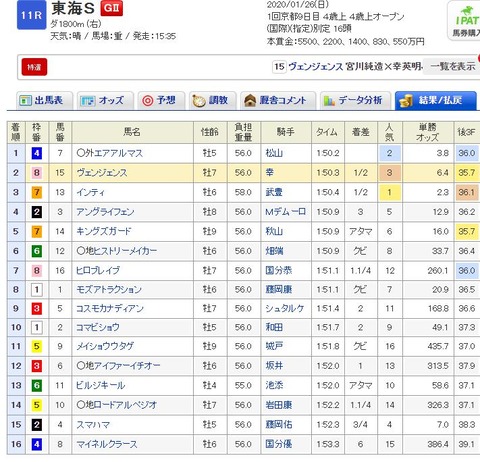Image resolution: width=480 pixels, height=462 pixels.
Task: Open the 出馬表 tab
Action: [45, 100]
